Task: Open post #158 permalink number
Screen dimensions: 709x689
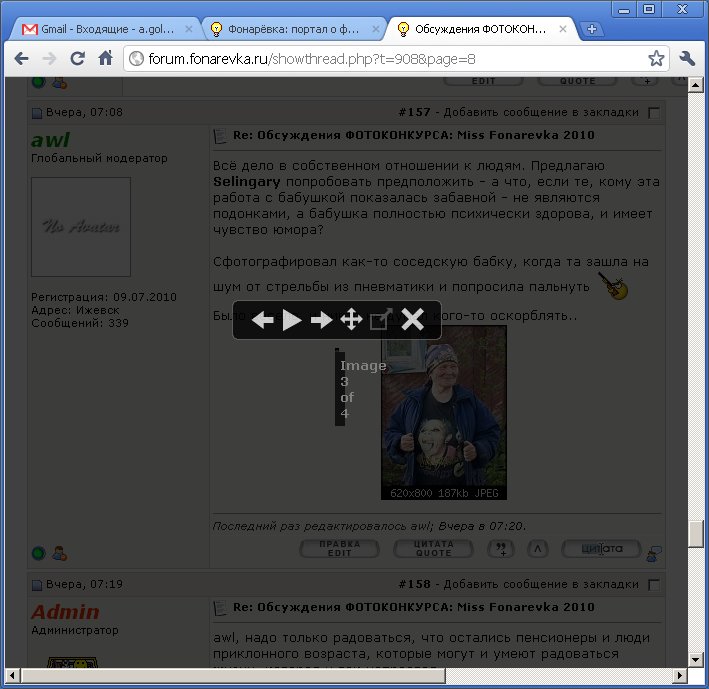Action: coord(414,584)
